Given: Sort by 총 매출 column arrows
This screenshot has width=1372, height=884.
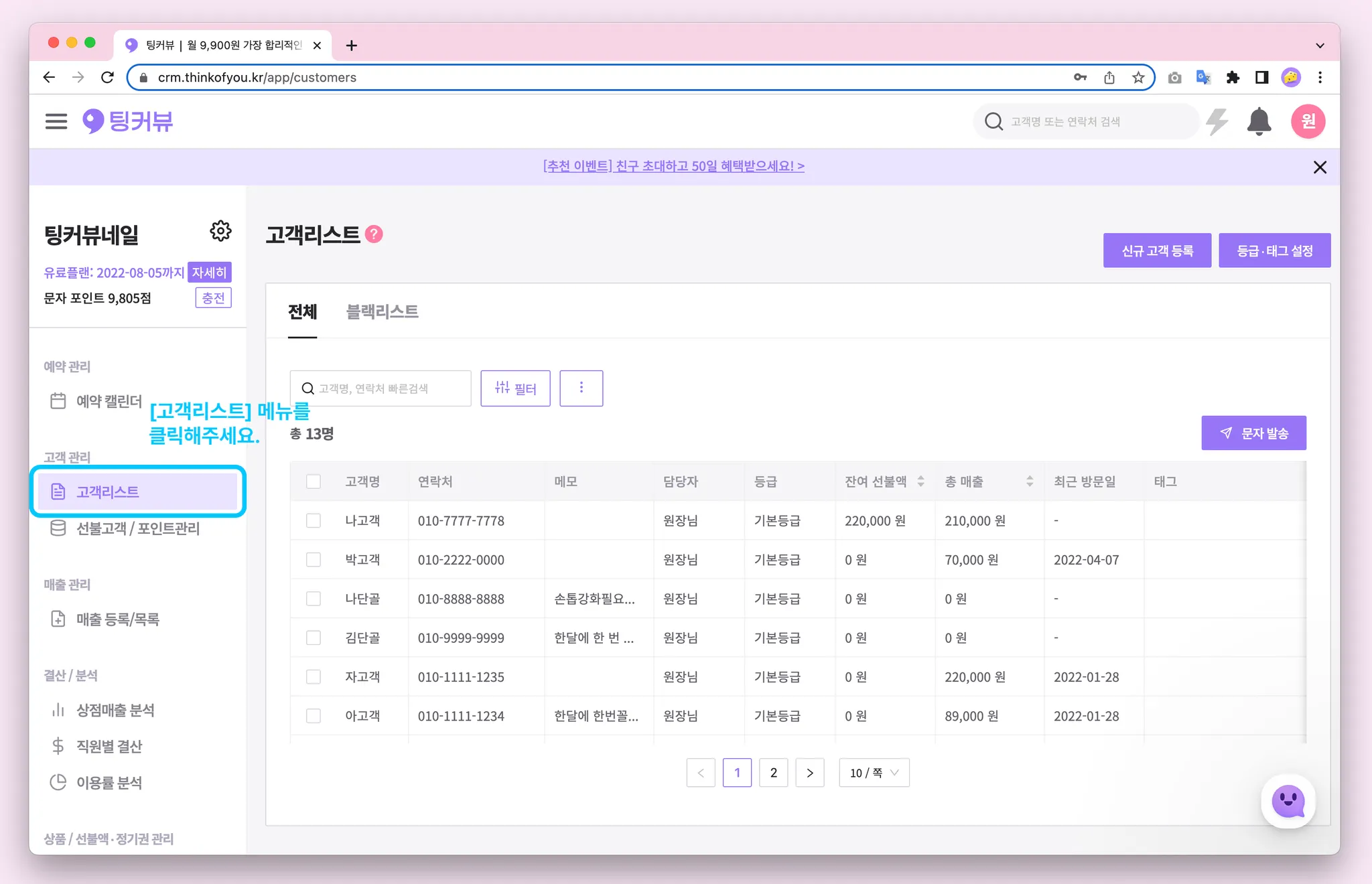Looking at the screenshot, I should [1030, 482].
